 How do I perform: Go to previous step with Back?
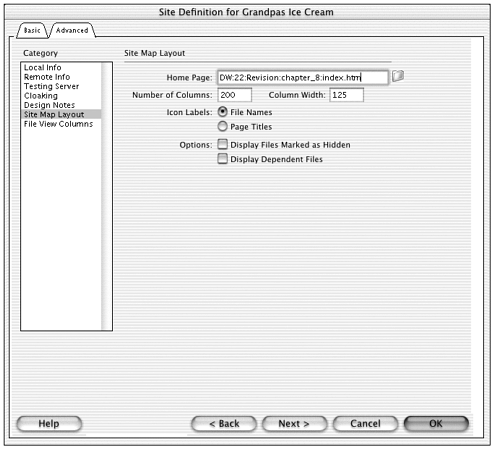point(224,424)
